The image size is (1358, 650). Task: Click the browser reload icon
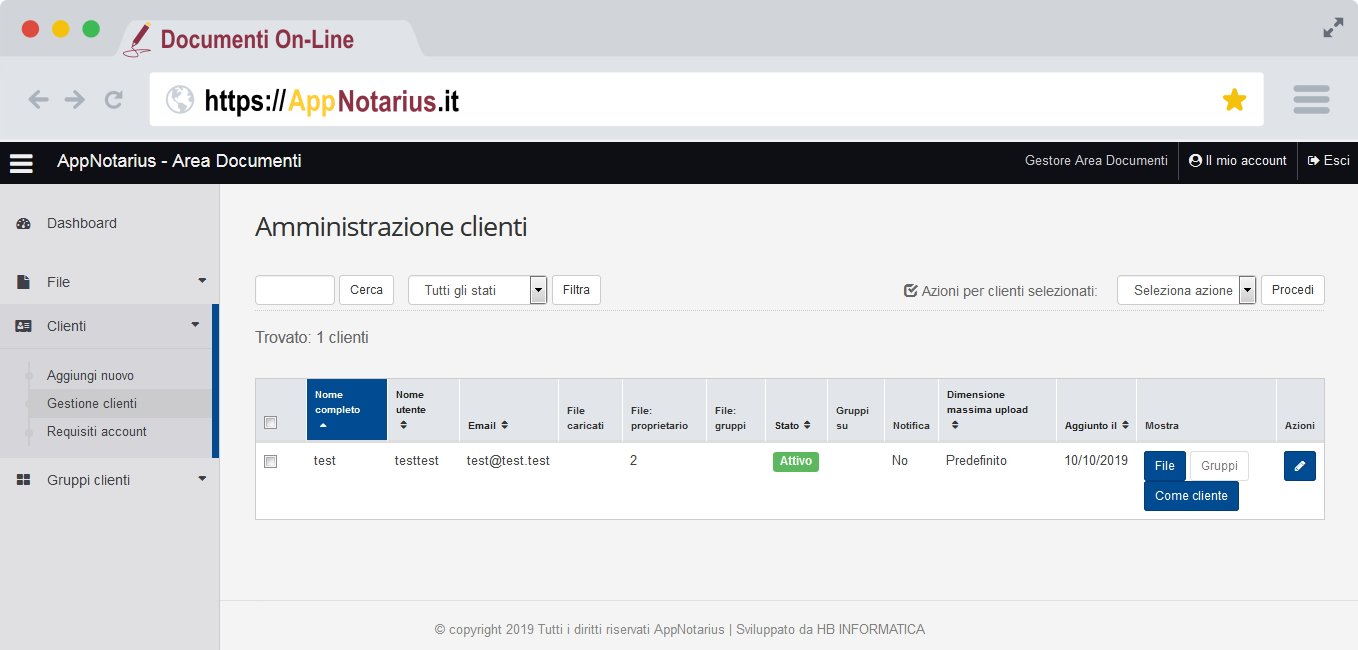pyautogui.click(x=114, y=99)
